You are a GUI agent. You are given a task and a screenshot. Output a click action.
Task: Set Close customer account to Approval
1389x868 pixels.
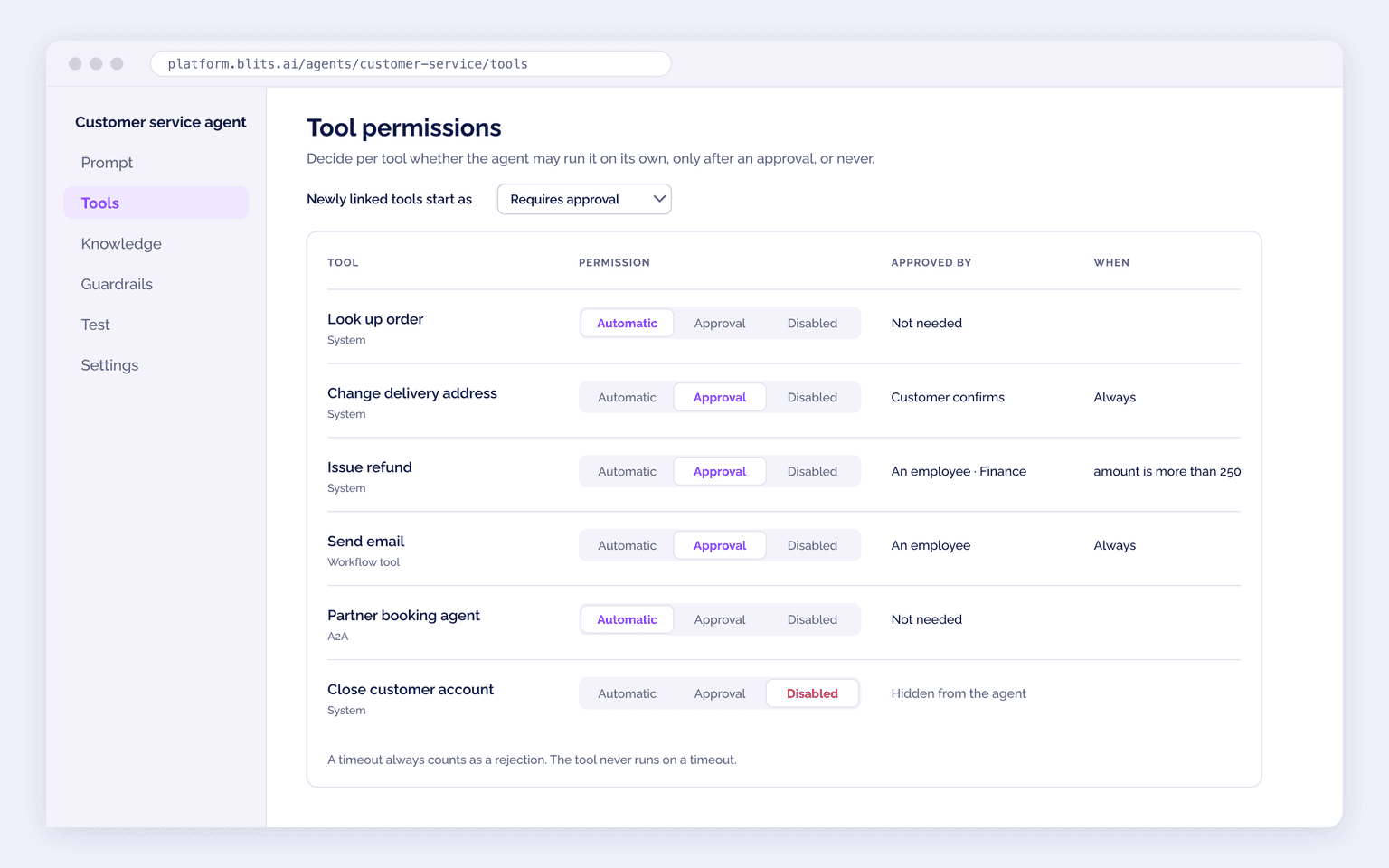point(720,693)
